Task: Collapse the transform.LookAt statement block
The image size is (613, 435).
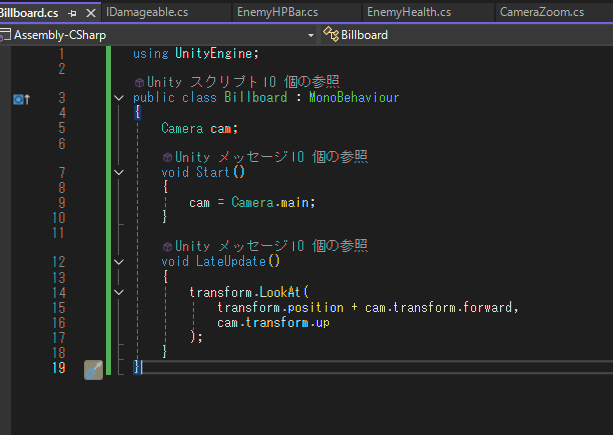Action: click(x=119, y=292)
